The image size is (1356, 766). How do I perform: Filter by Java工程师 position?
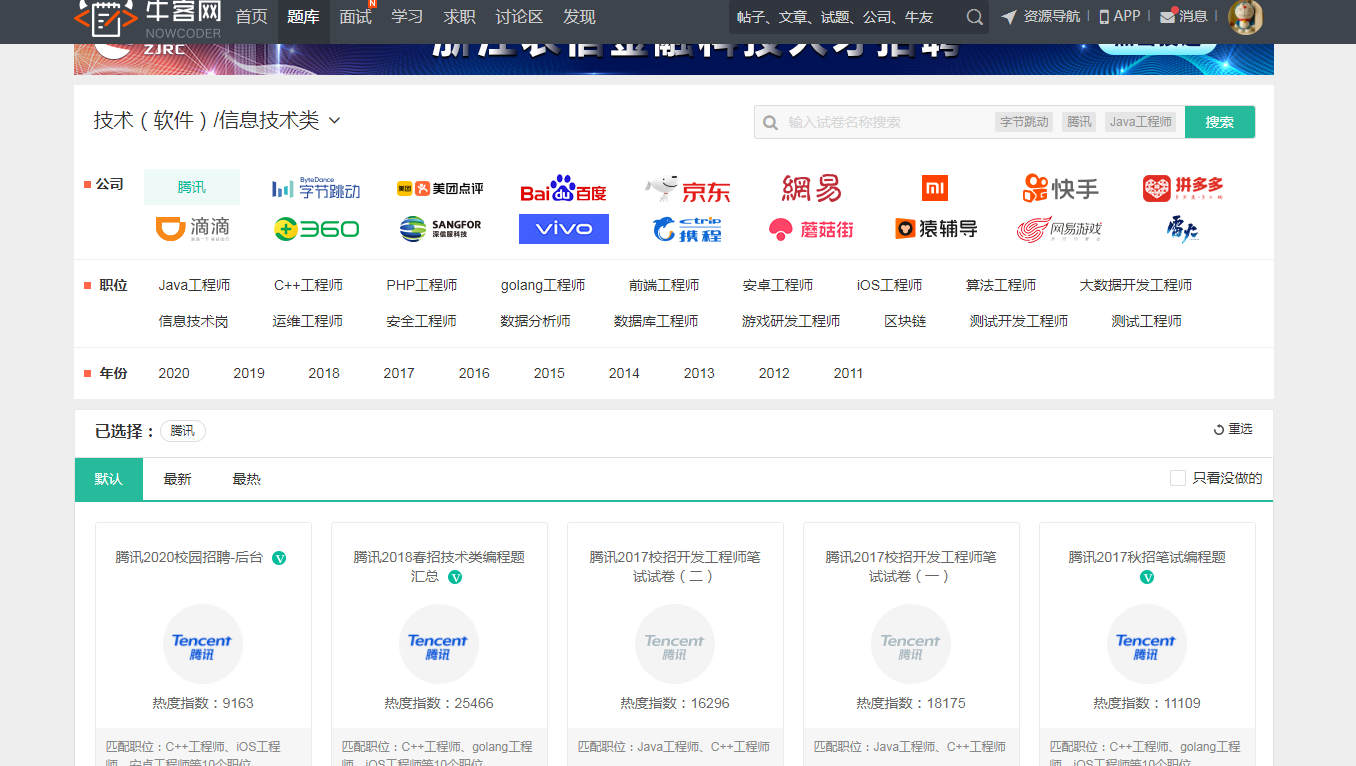pos(194,285)
